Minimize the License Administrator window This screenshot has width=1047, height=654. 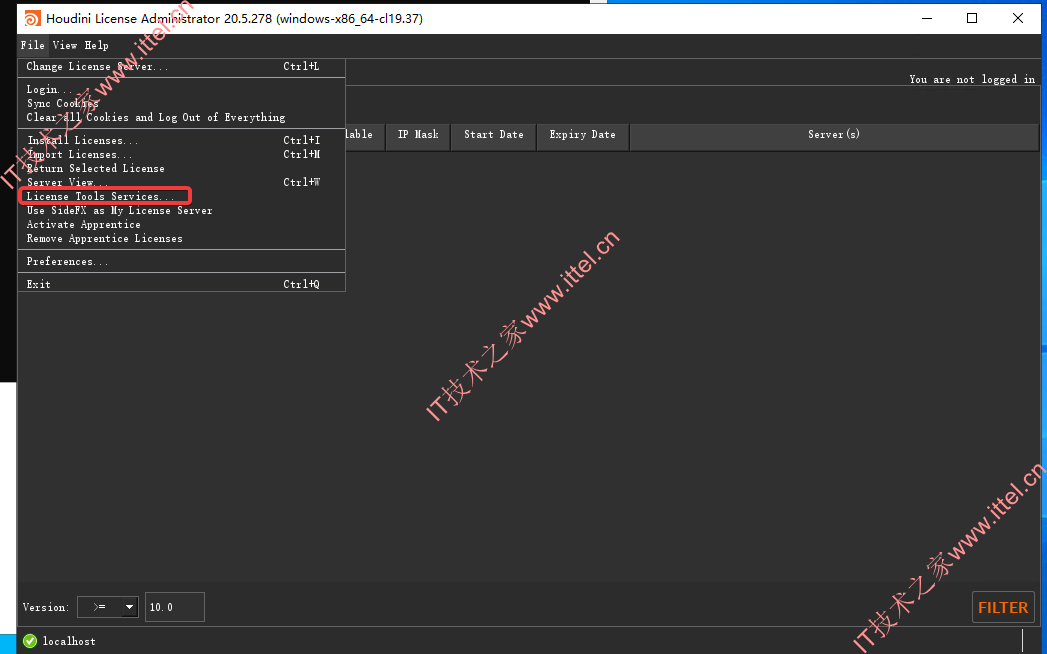pyautogui.click(x=927, y=18)
